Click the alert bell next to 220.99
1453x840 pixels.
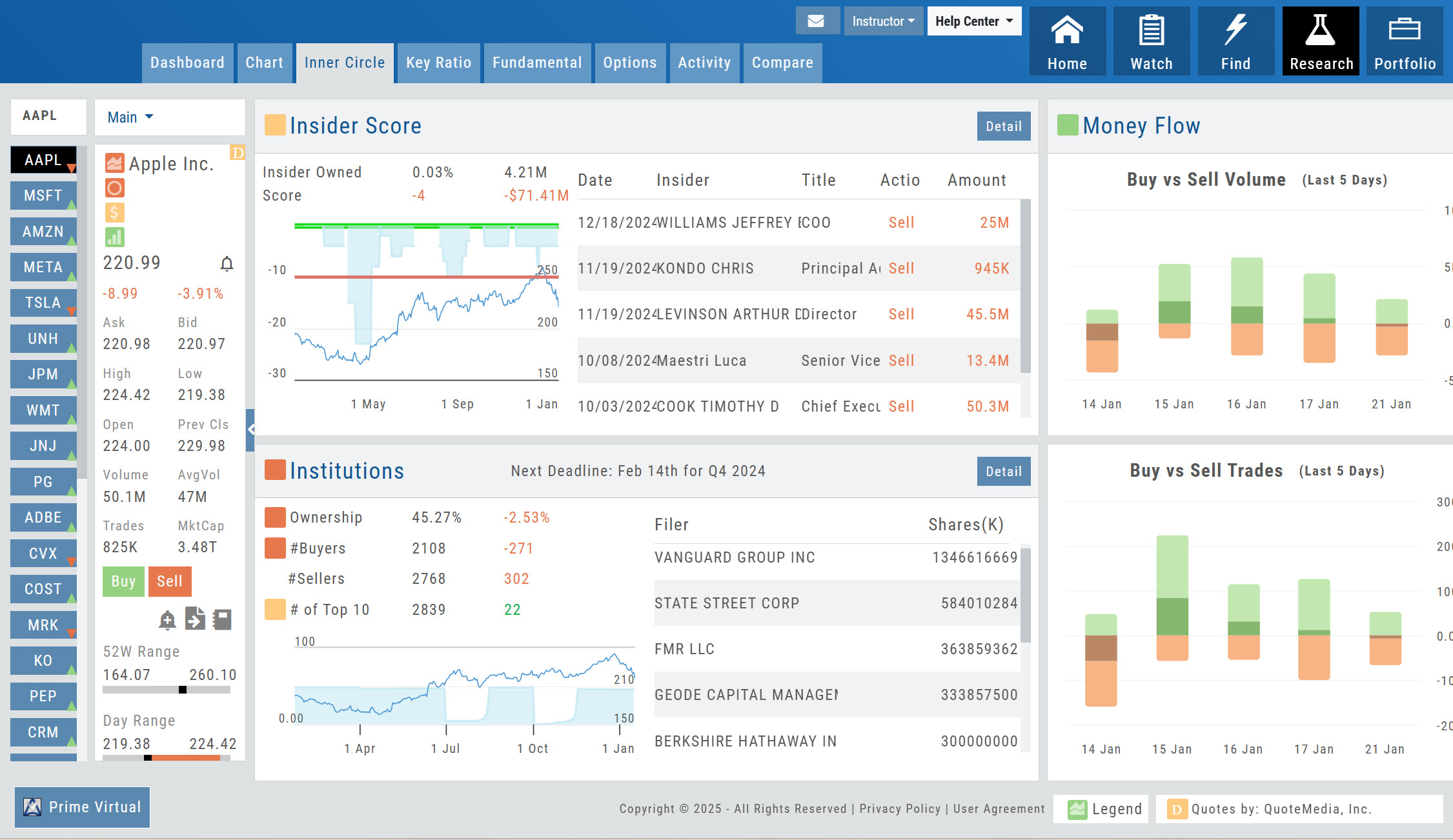(227, 263)
